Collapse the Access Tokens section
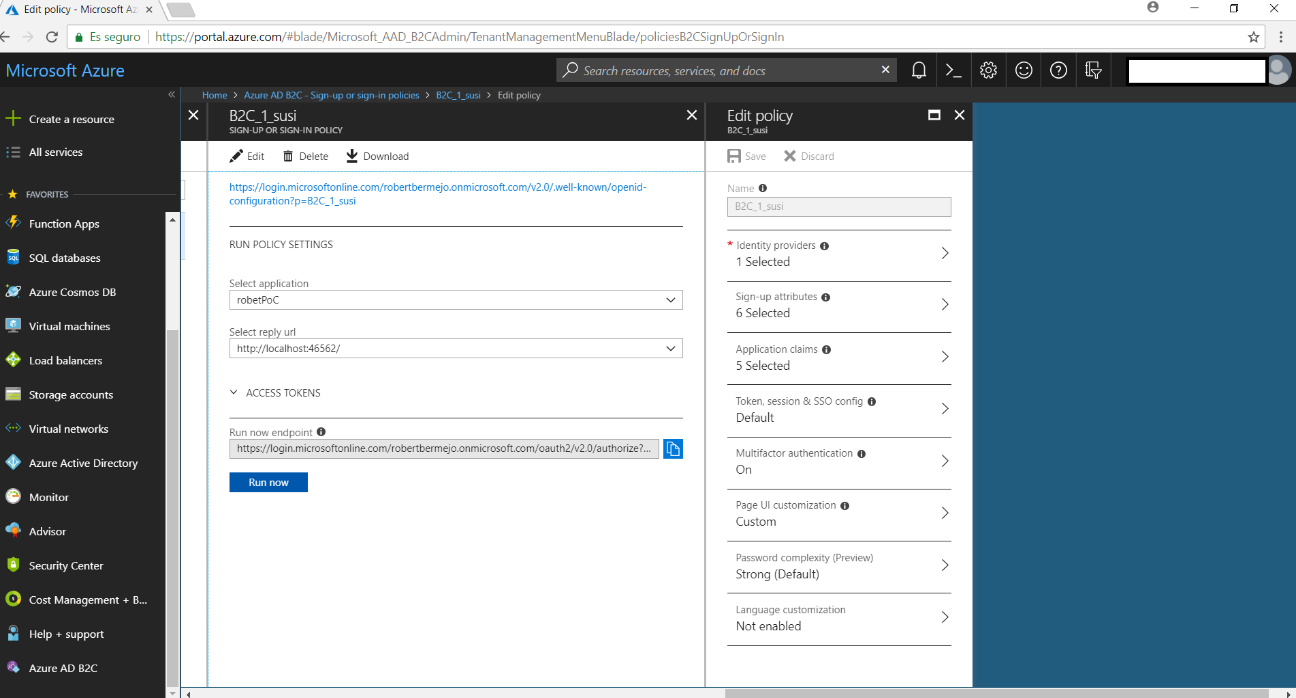 [234, 393]
